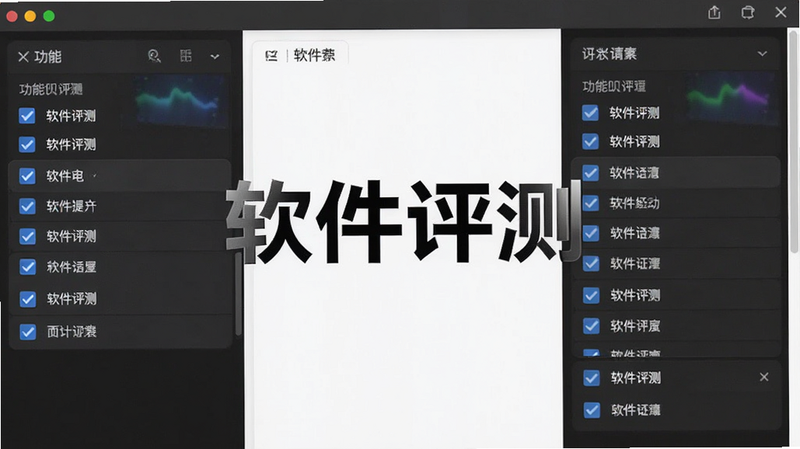Click the yellow traffic-light button
The height and width of the screenshot is (449, 800).
click(x=30, y=16)
